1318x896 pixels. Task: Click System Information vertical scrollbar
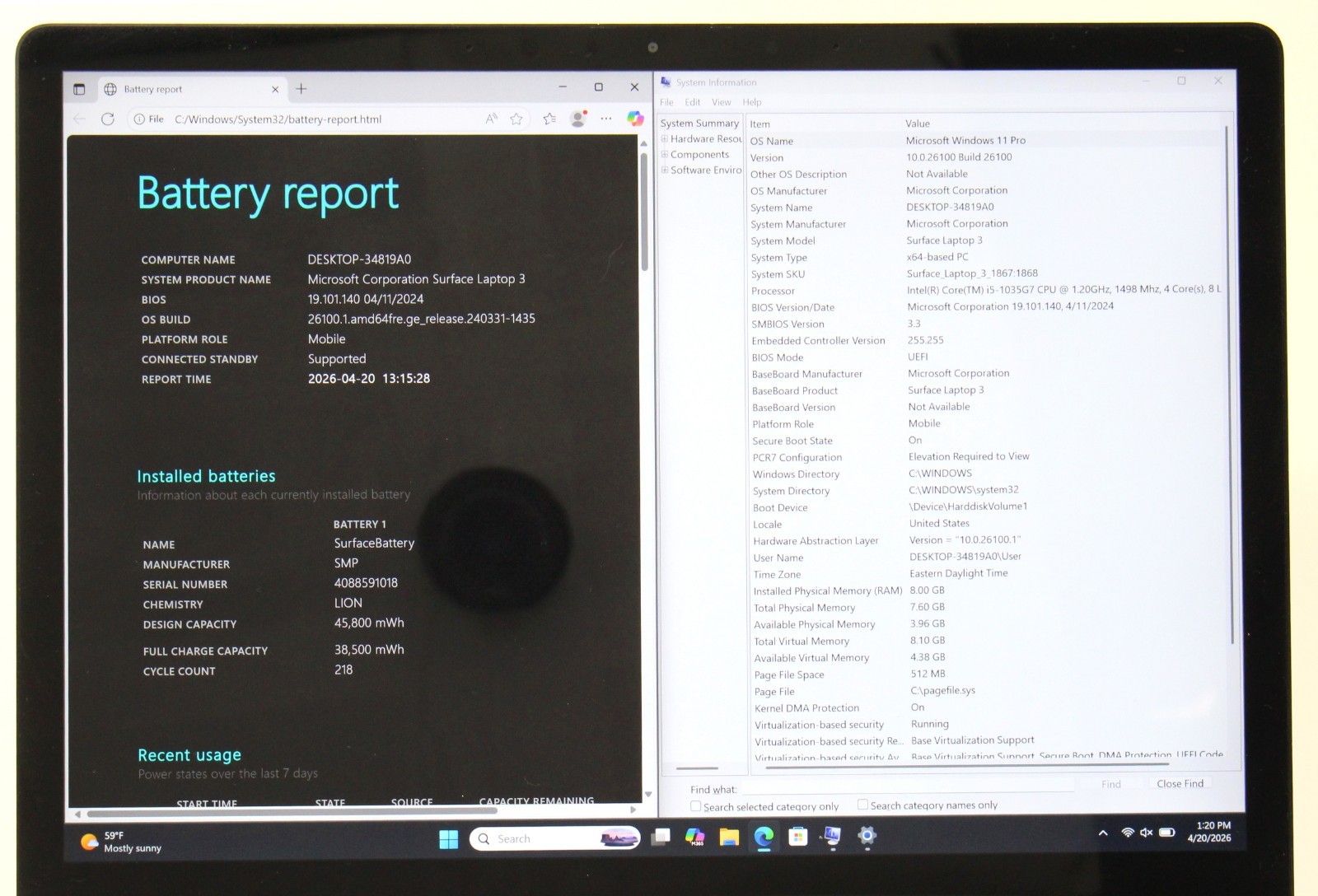point(1230,383)
